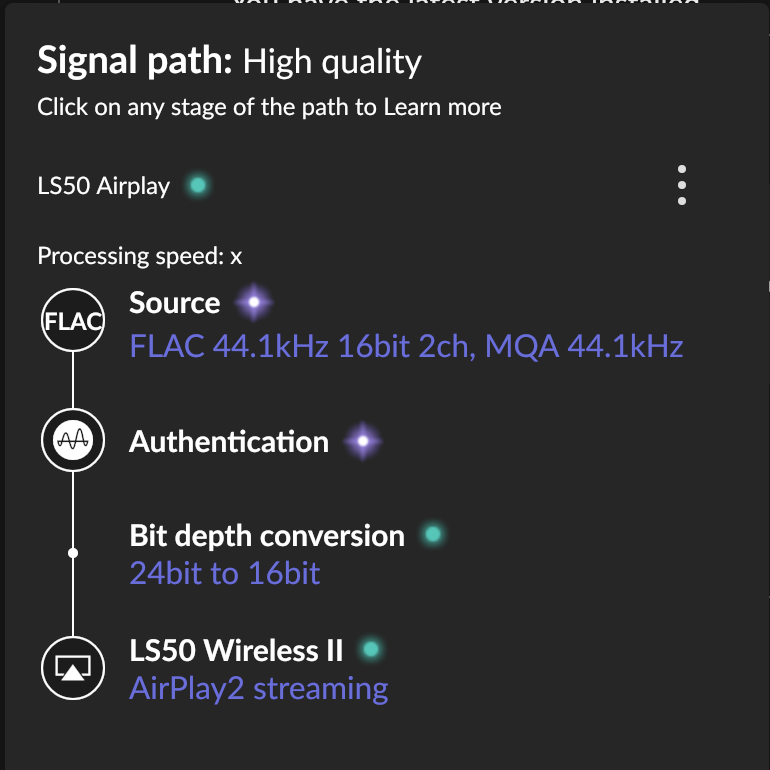Open the AirPlay2 streaming details link
The height and width of the screenshot is (770, 770).
coord(258,689)
